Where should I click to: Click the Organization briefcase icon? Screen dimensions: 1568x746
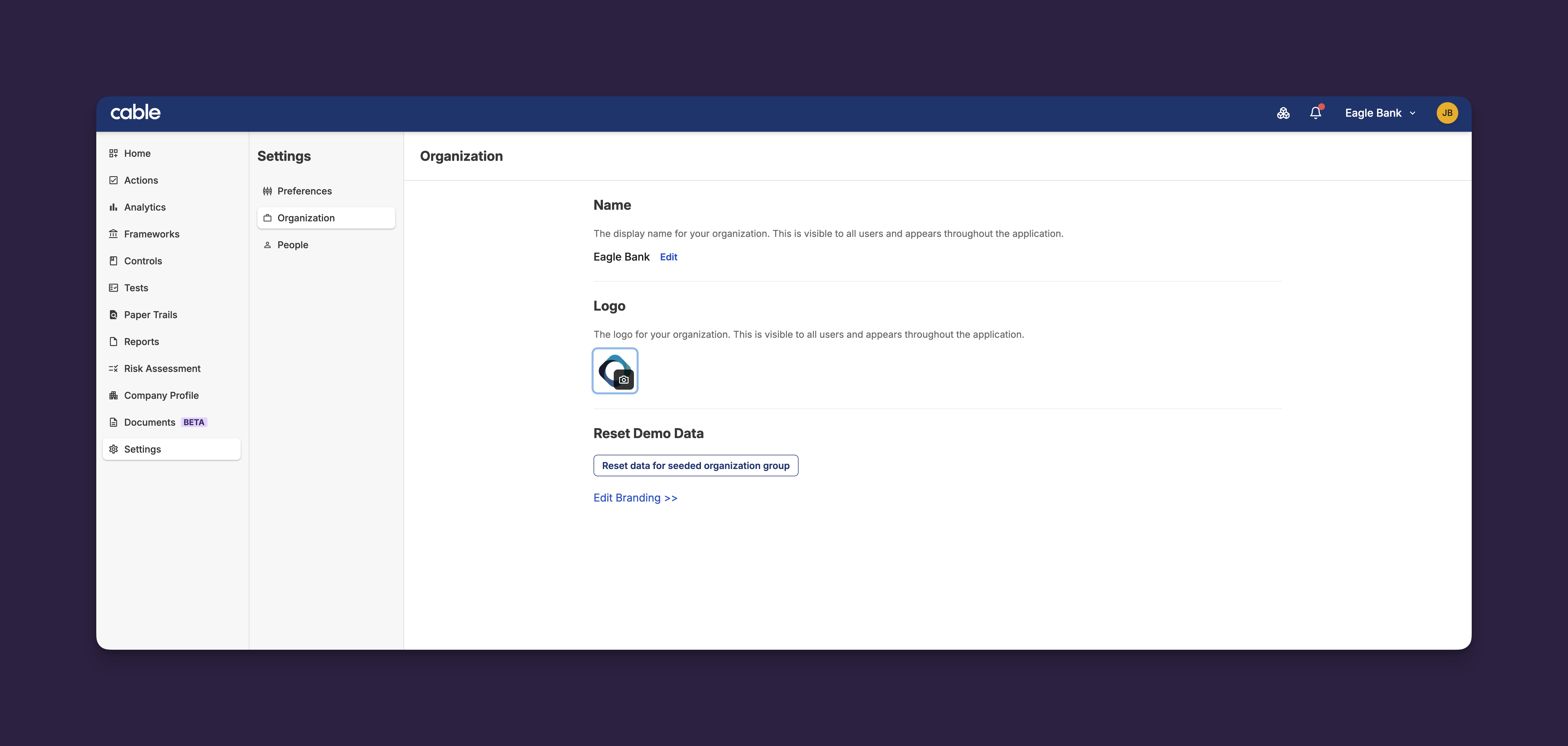pyautogui.click(x=267, y=218)
